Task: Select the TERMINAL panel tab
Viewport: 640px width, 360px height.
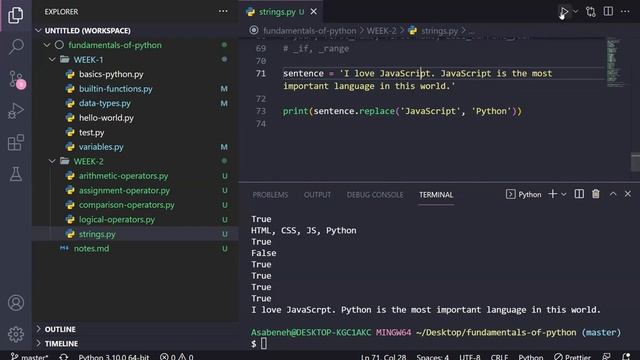Action: tap(436, 195)
